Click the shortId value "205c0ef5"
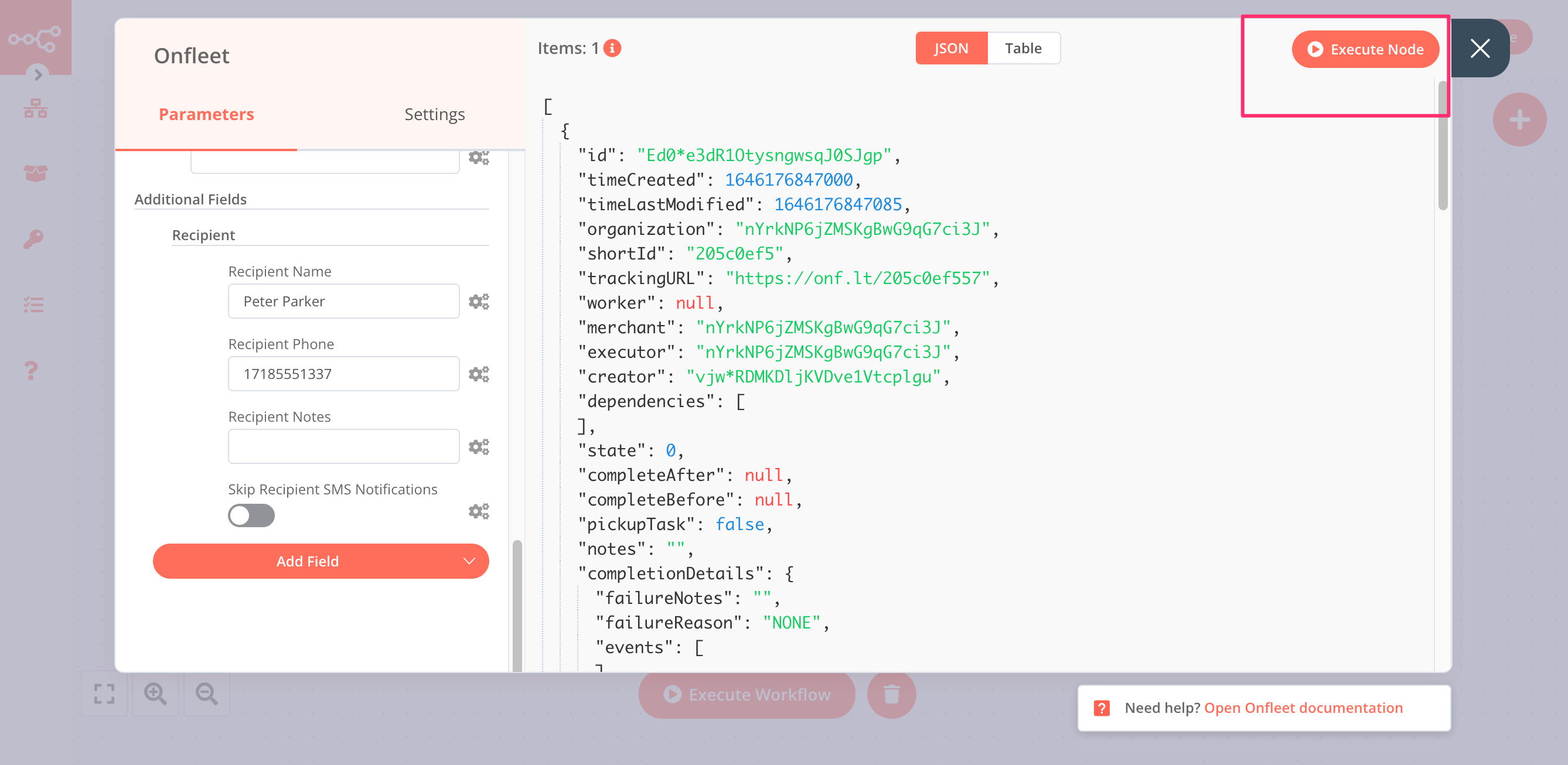1568x765 pixels. [735, 254]
